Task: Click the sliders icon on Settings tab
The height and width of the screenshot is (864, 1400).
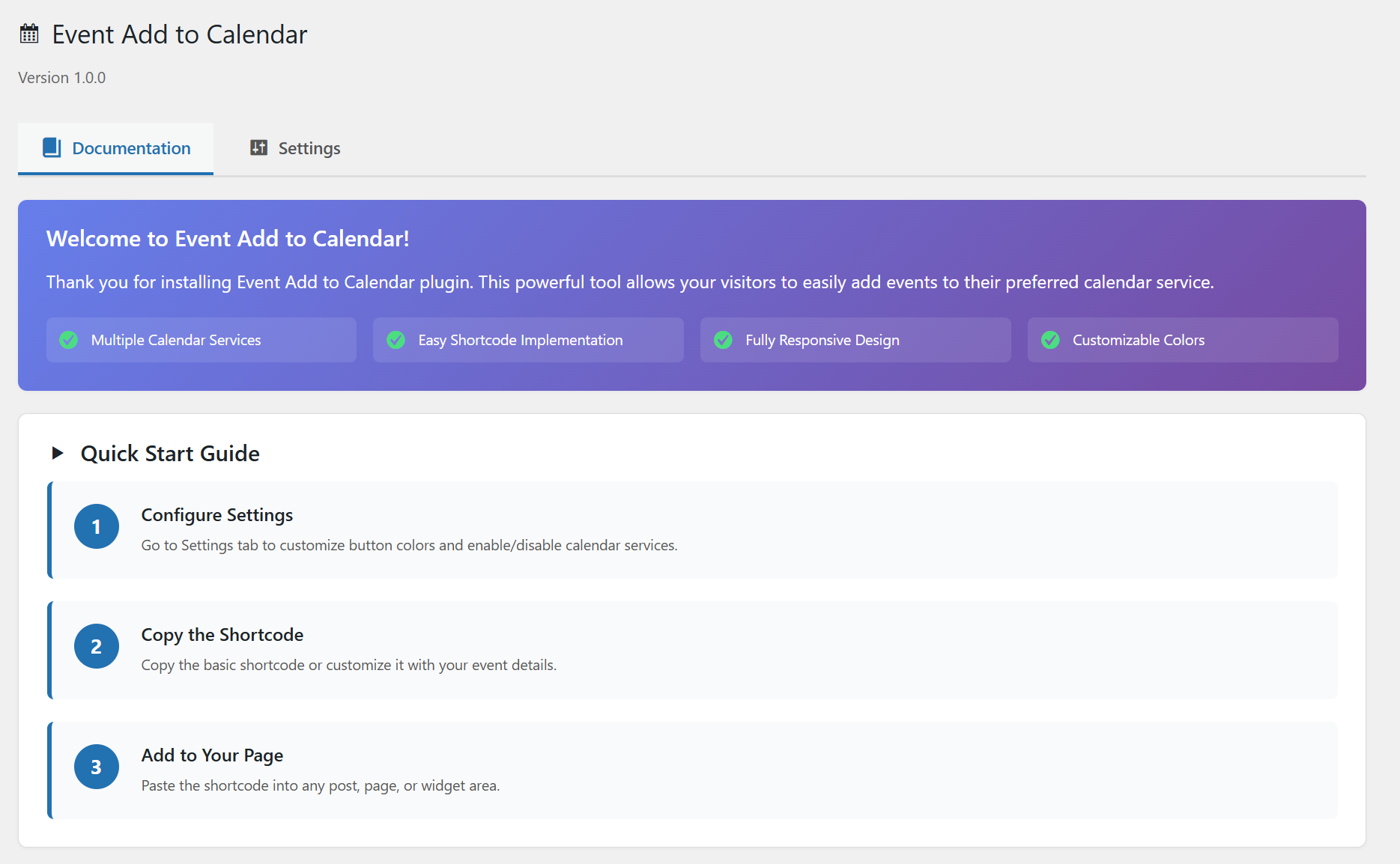Action: point(258,148)
